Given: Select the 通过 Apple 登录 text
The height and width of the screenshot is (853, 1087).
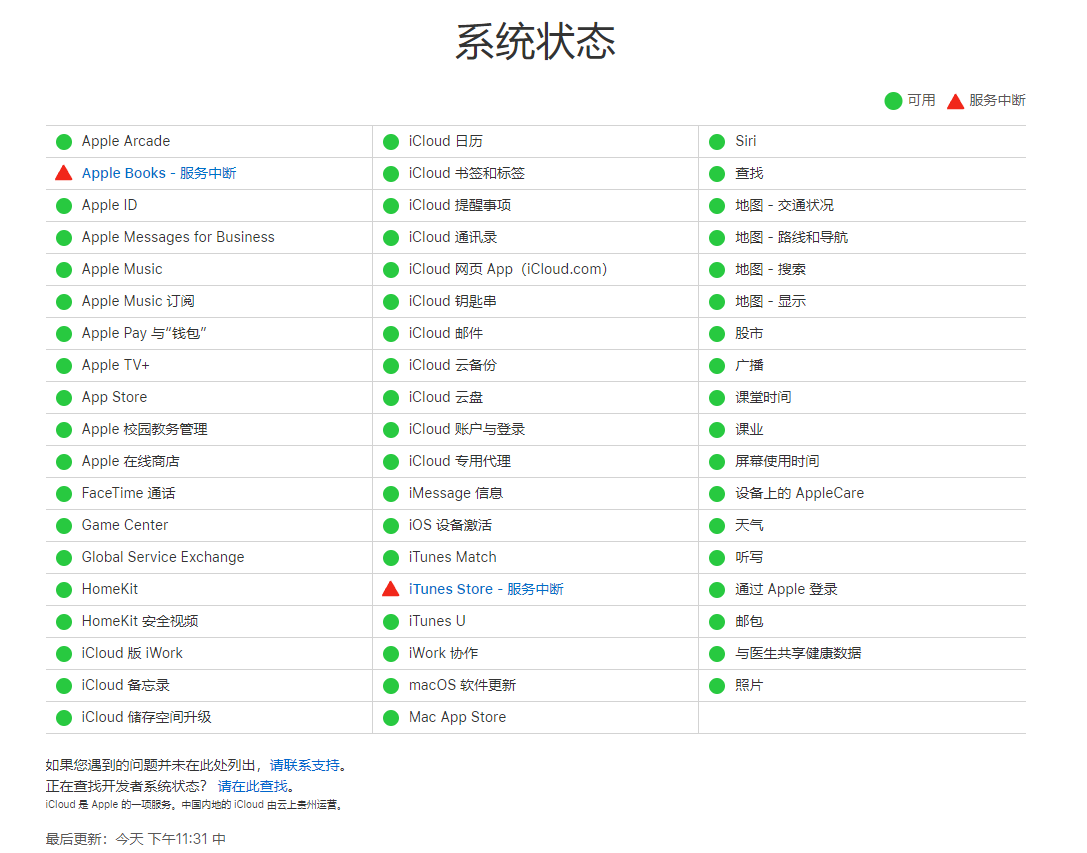Looking at the screenshot, I should click(787, 589).
